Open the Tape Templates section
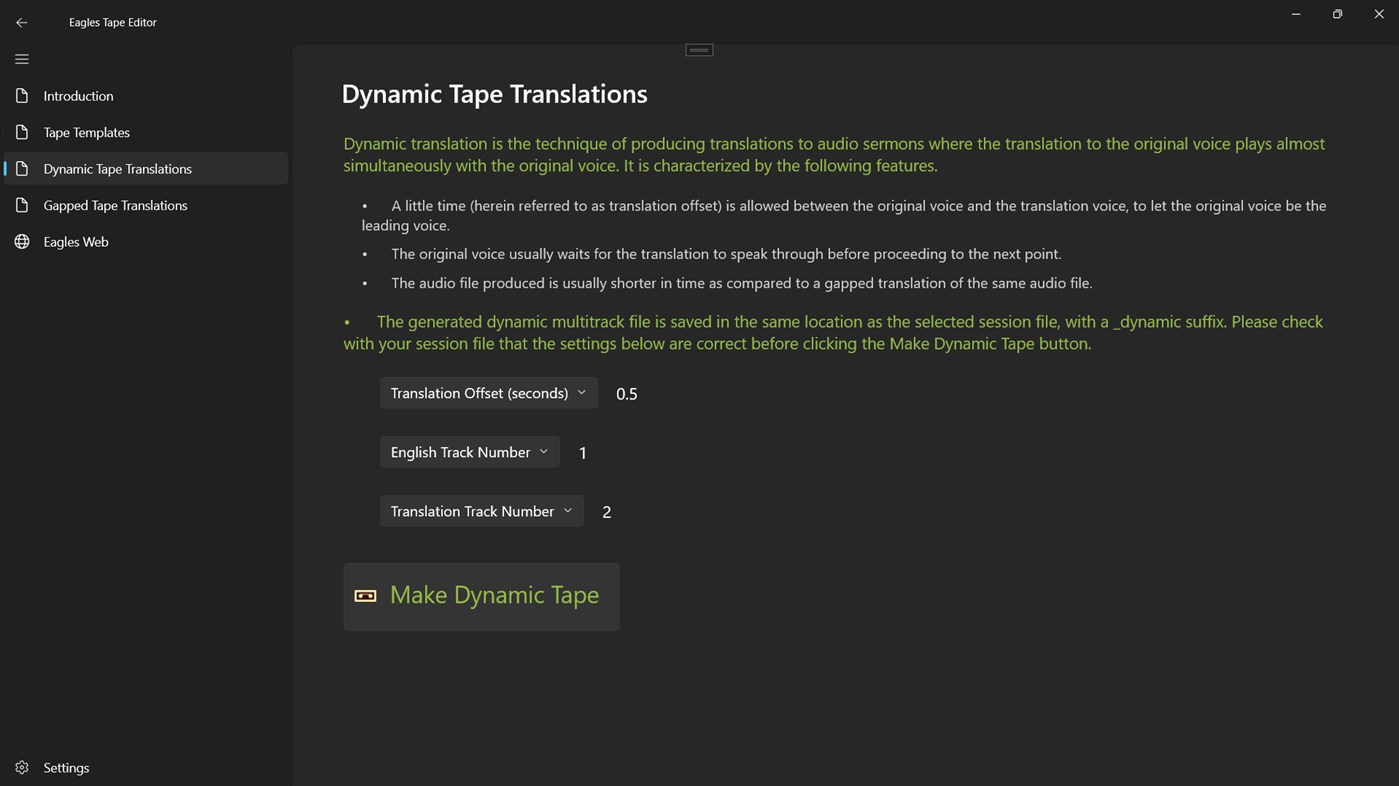The width and height of the screenshot is (1399, 786). [x=86, y=132]
